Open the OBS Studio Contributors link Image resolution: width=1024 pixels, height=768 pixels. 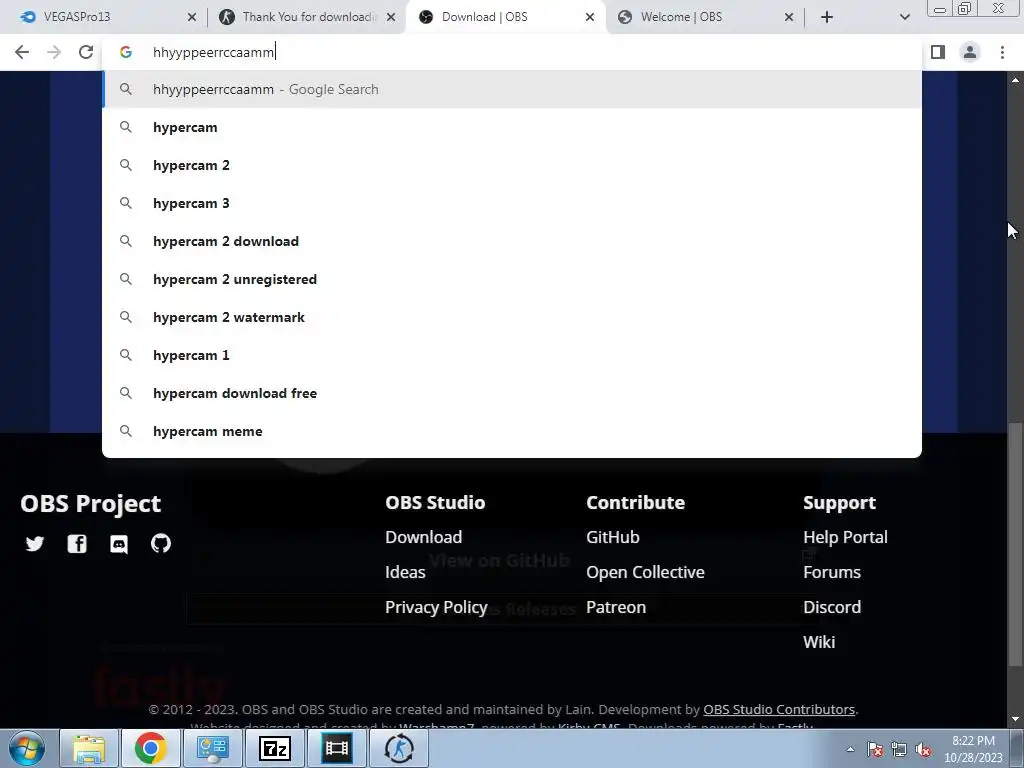(778, 709)
